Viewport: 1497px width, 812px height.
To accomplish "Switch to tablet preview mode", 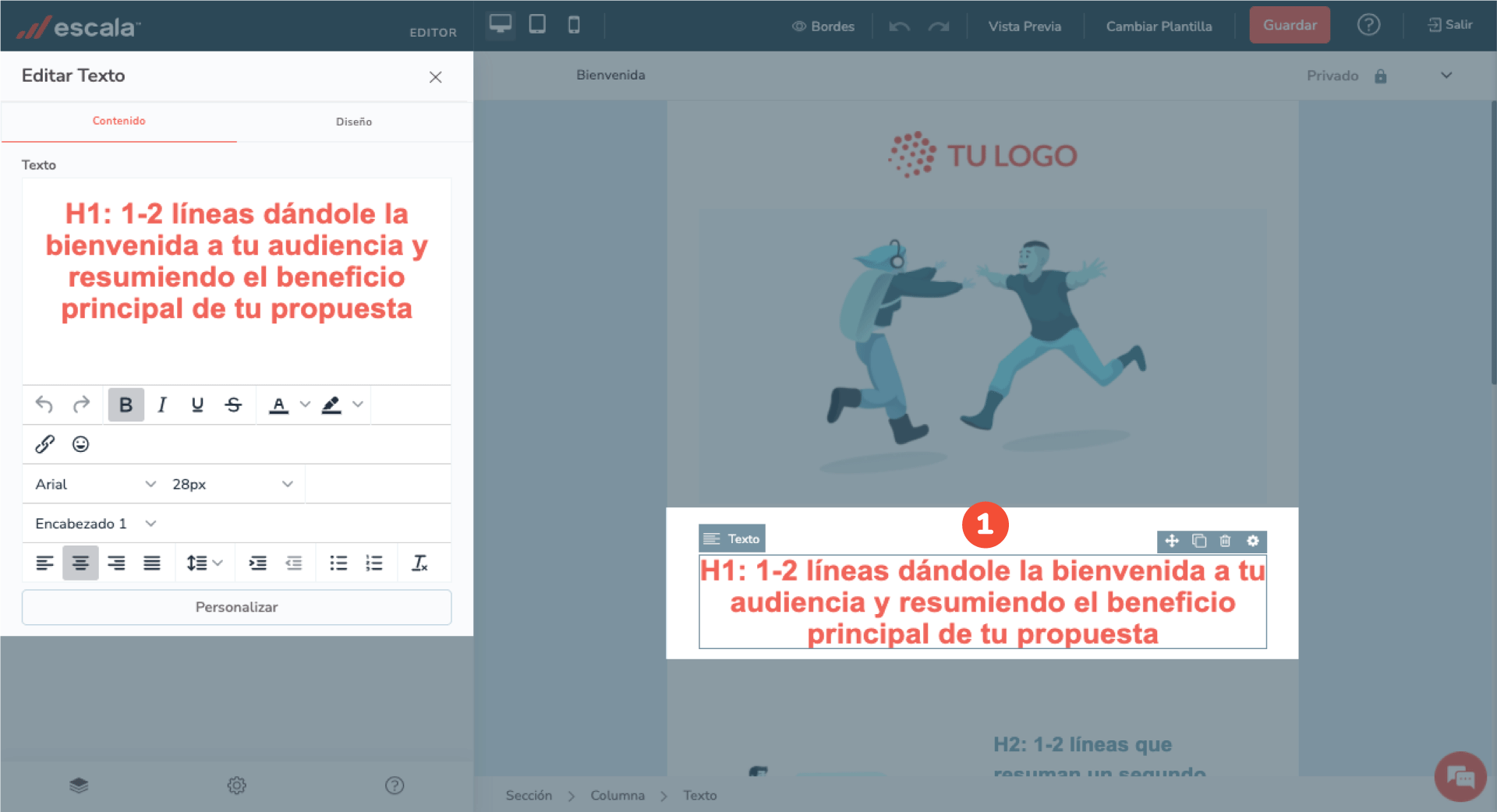I will click(537, 25).
